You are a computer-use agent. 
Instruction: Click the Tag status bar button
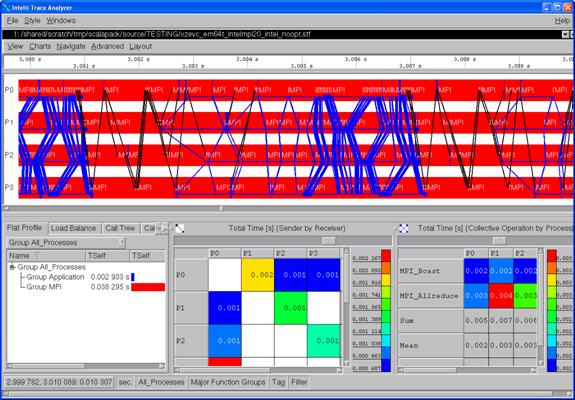[x=278, y=382]
